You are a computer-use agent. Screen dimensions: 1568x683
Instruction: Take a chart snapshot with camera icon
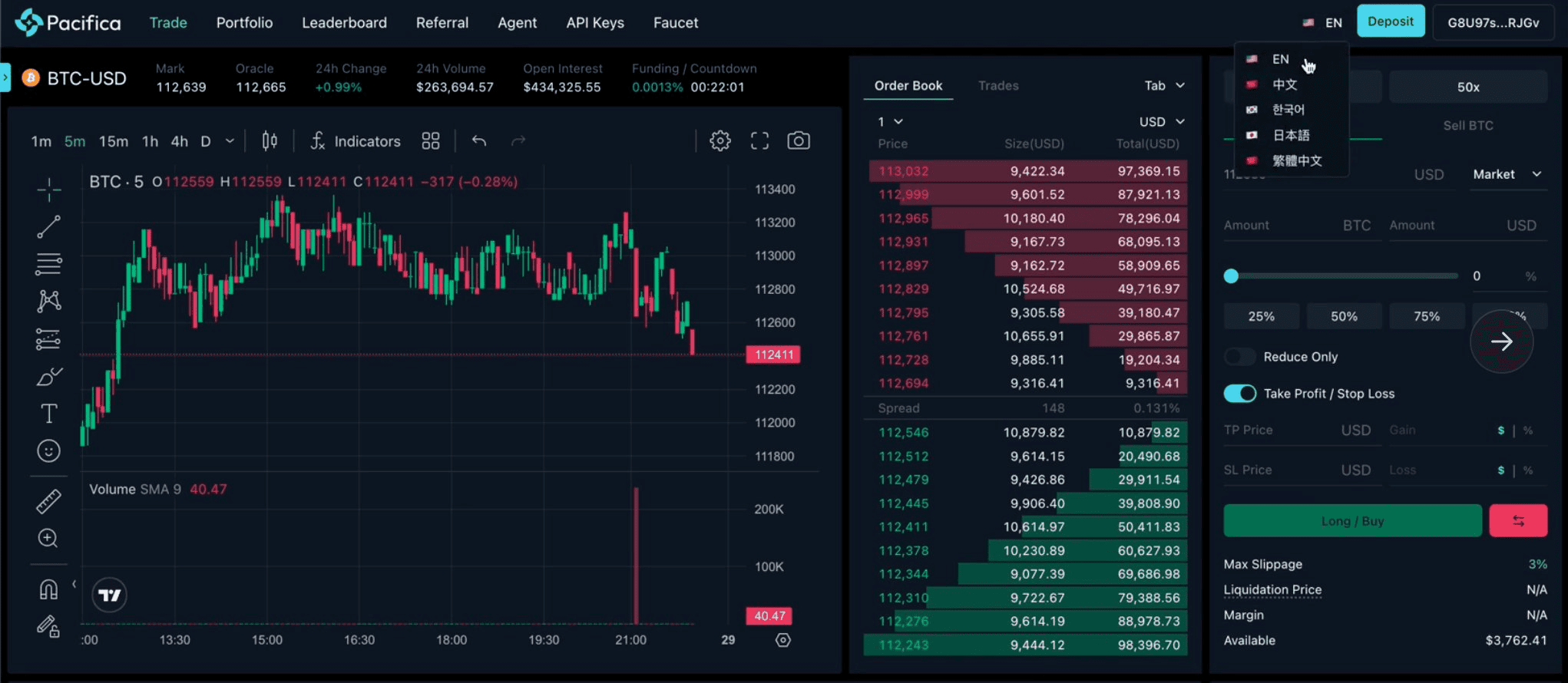pos(799,141)
